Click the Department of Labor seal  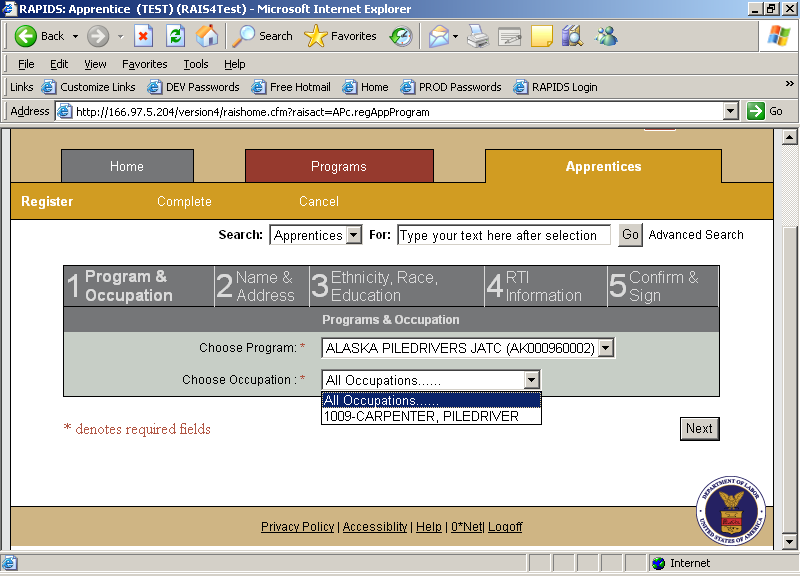(731, 511)
